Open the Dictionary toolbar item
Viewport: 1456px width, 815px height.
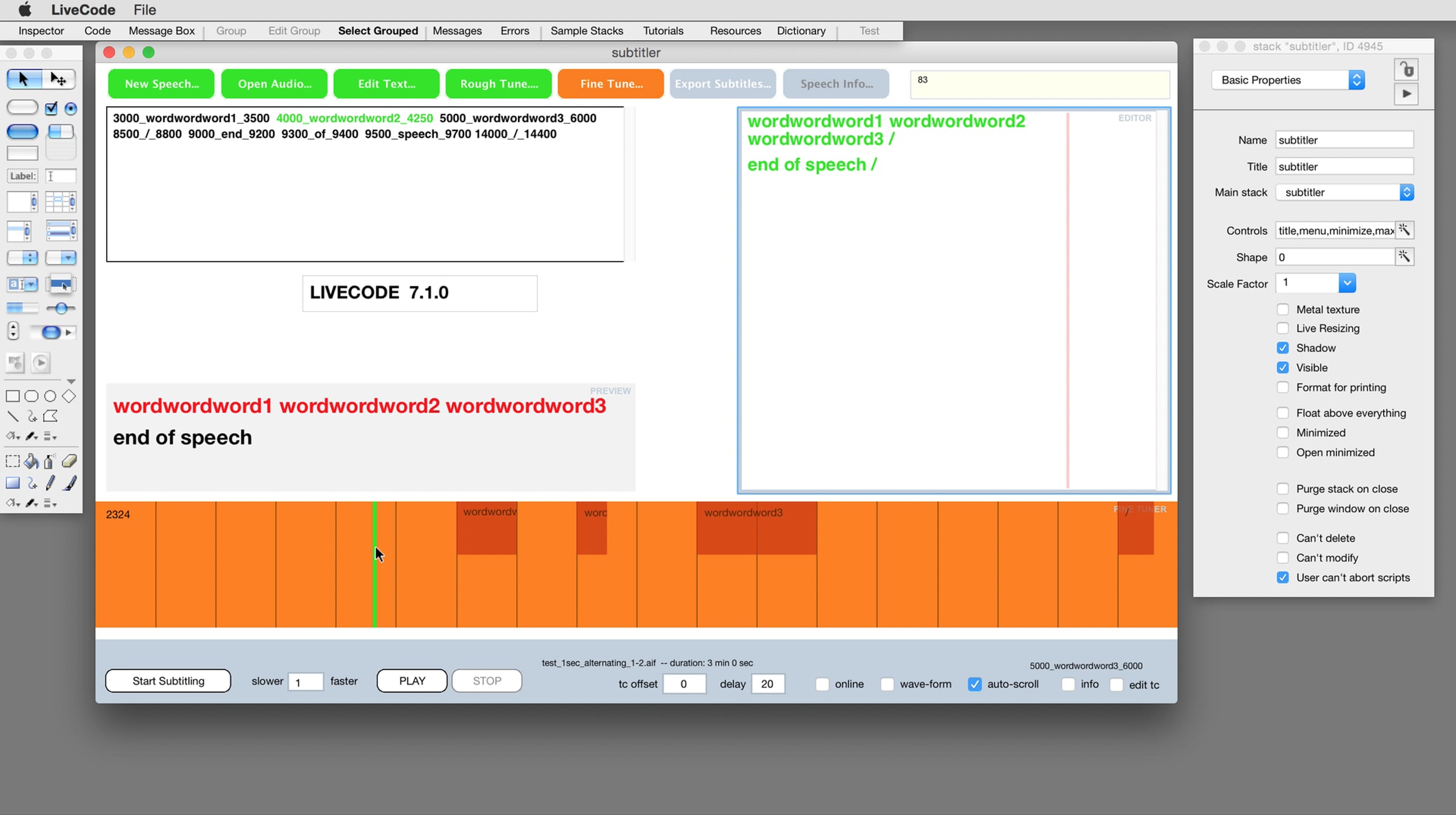coord(801,31)
